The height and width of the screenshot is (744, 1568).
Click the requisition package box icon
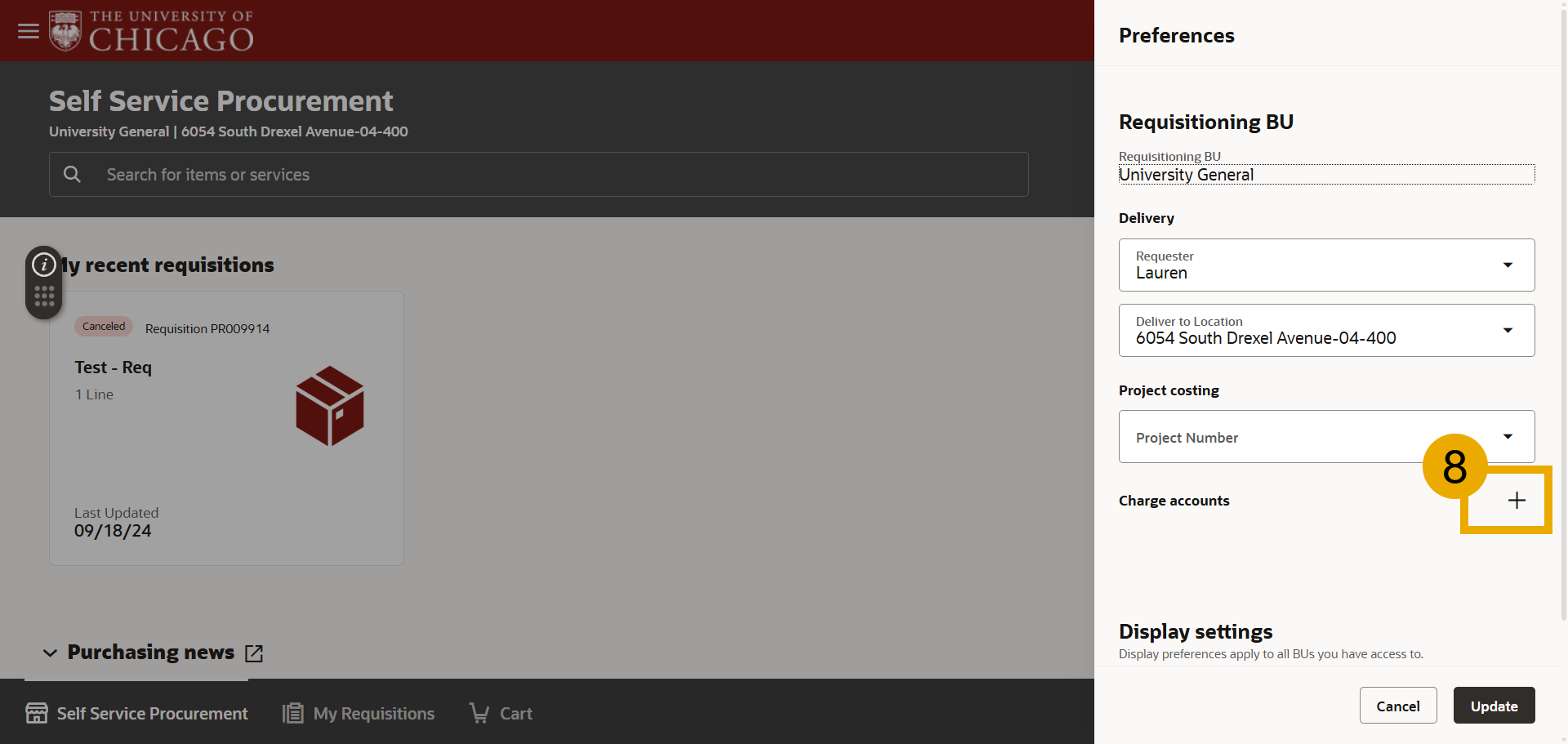tap(329, 406)
